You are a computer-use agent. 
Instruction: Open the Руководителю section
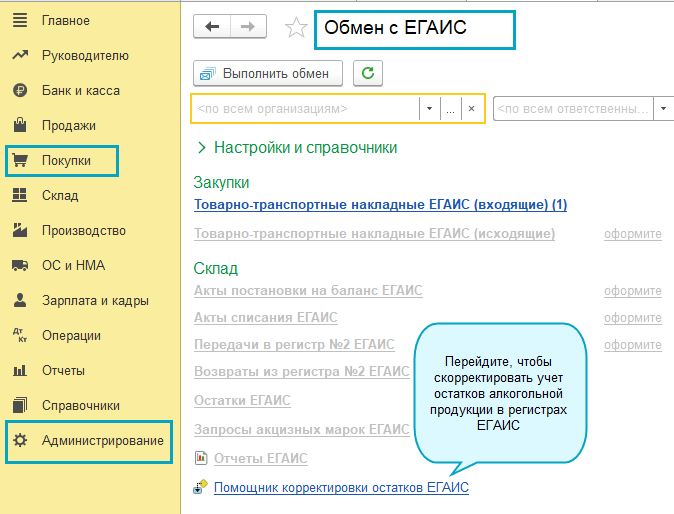pos(85,55)
